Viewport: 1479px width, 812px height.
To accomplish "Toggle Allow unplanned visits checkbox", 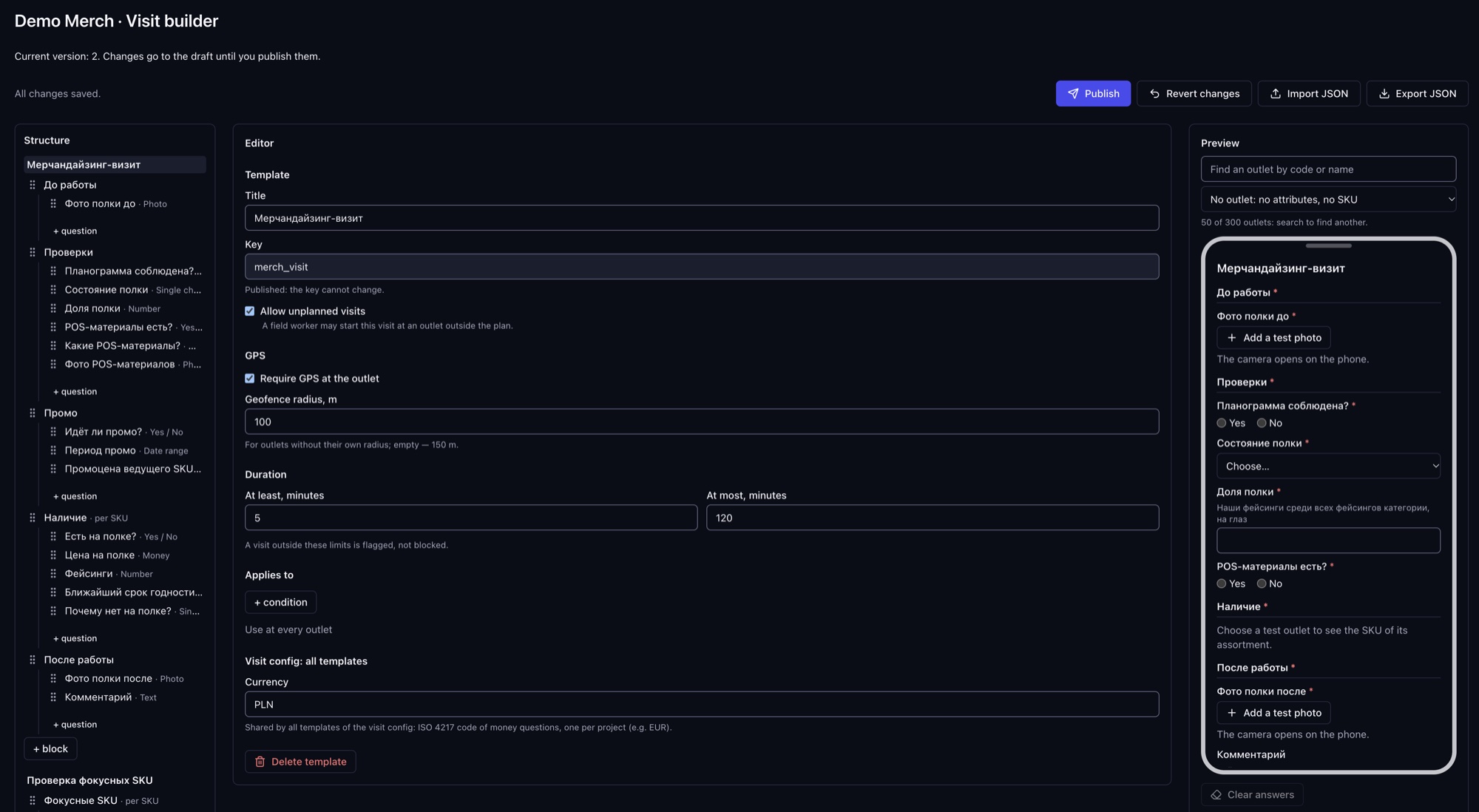I will [250, 311].
